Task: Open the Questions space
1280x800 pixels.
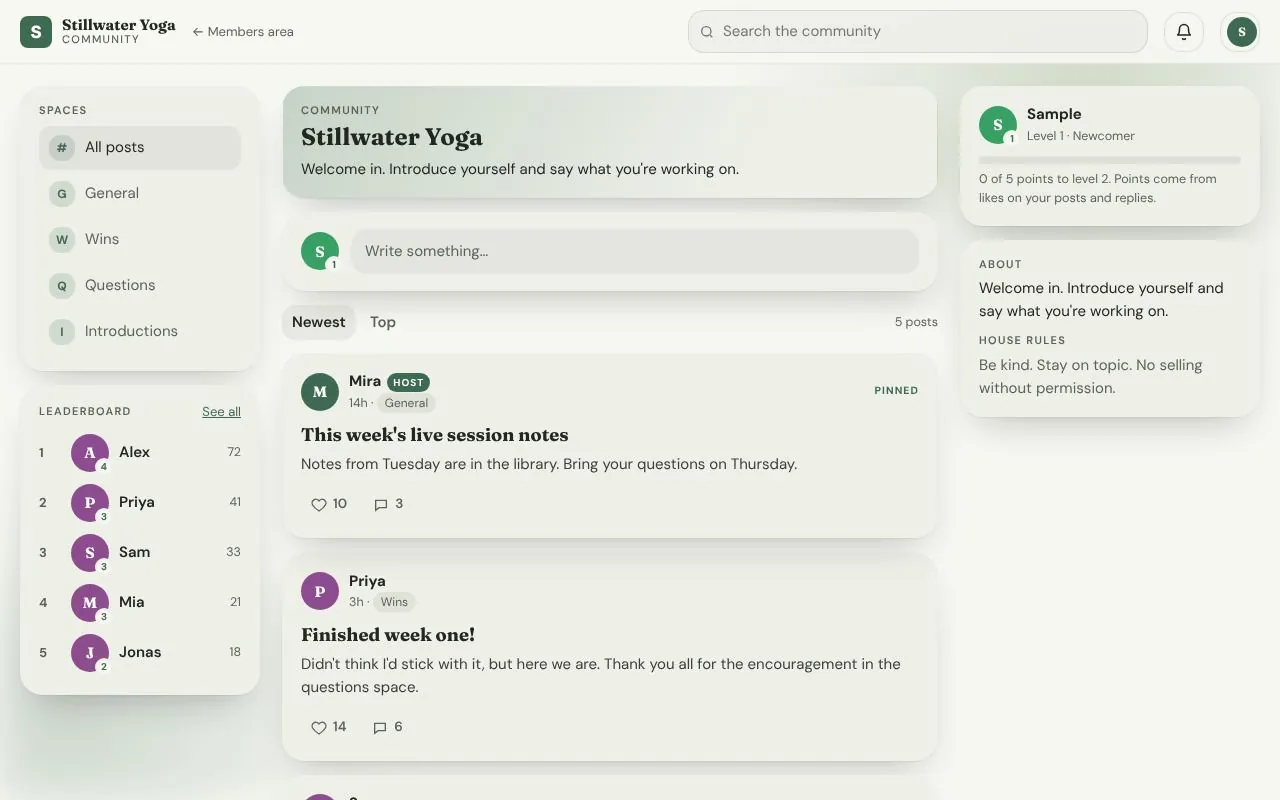Action: click(140, 285)
